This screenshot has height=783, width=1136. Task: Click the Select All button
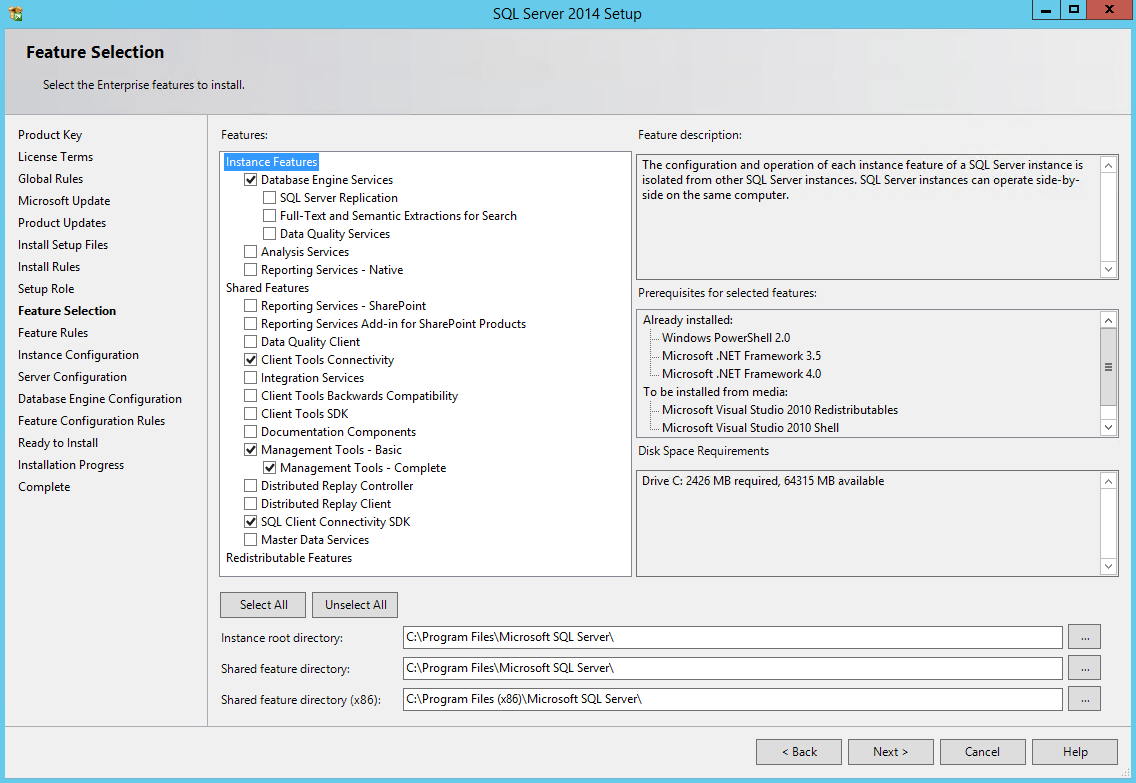pos(262,604)
